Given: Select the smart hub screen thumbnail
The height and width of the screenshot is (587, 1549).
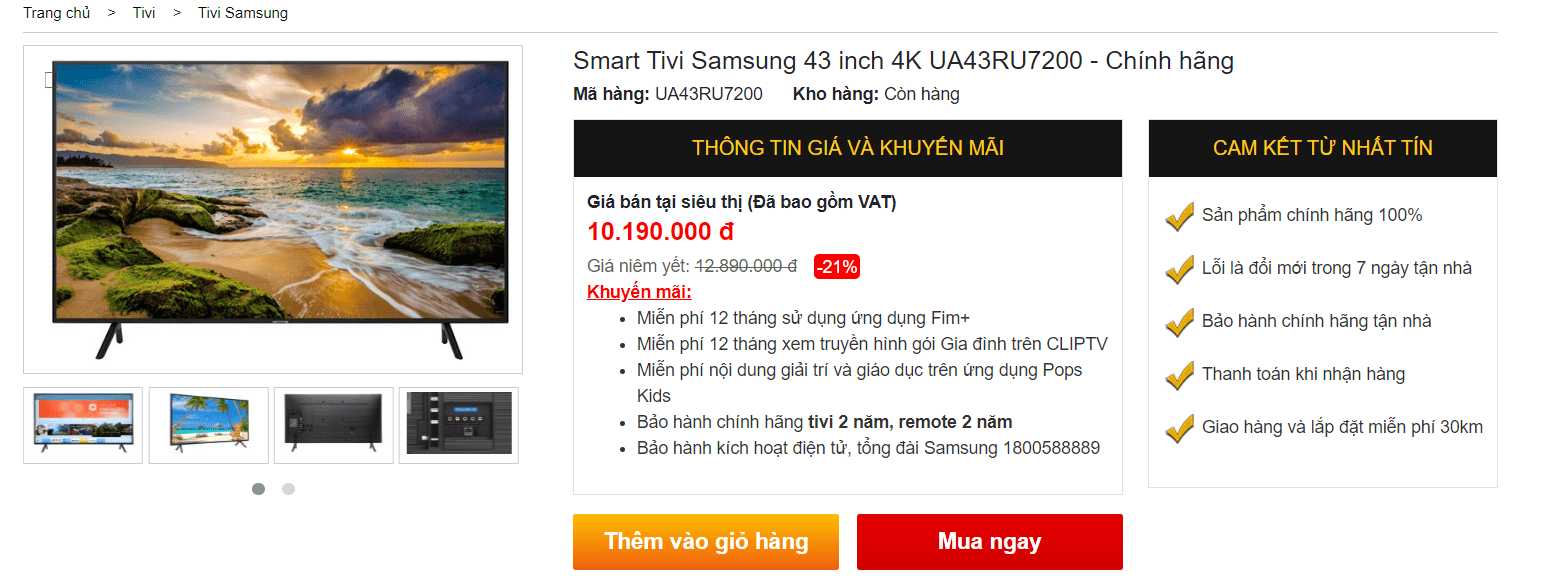Looking at the screenshot, I should [83, 425].
